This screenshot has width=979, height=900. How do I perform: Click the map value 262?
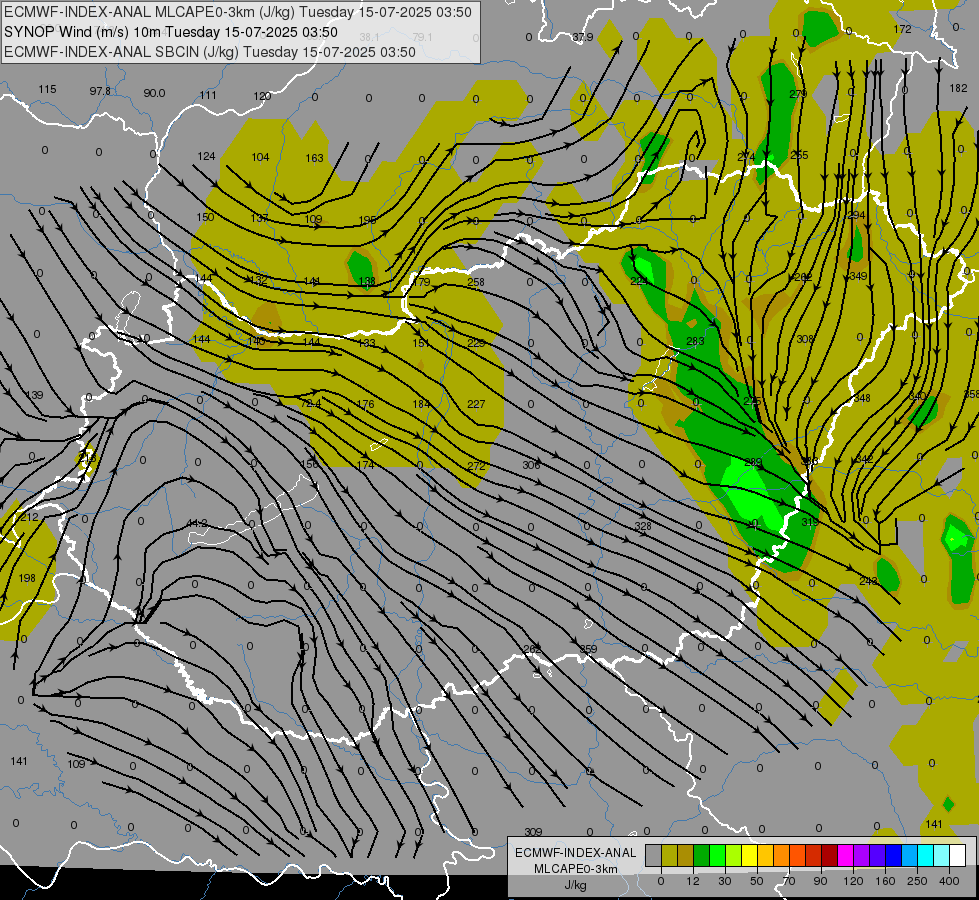click(532, 649)
